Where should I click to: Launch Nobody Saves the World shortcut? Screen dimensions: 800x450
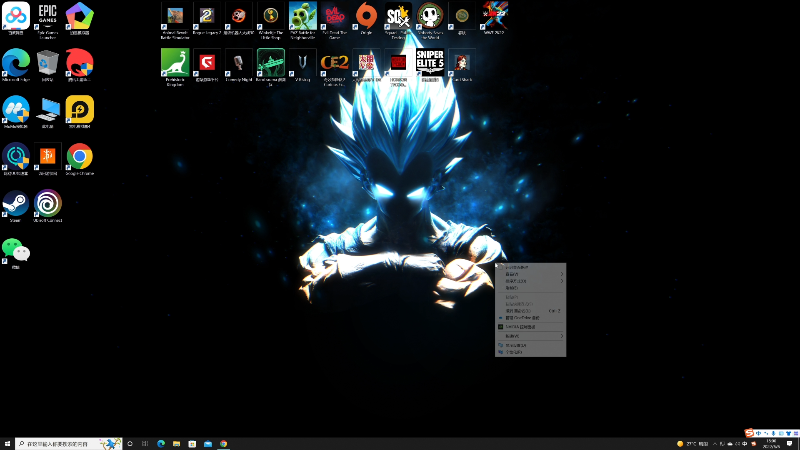coord(430,19)
